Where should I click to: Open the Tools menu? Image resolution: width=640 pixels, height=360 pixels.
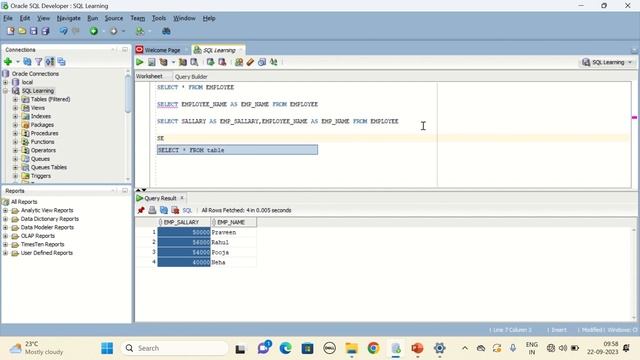click(x=159, y=18)
